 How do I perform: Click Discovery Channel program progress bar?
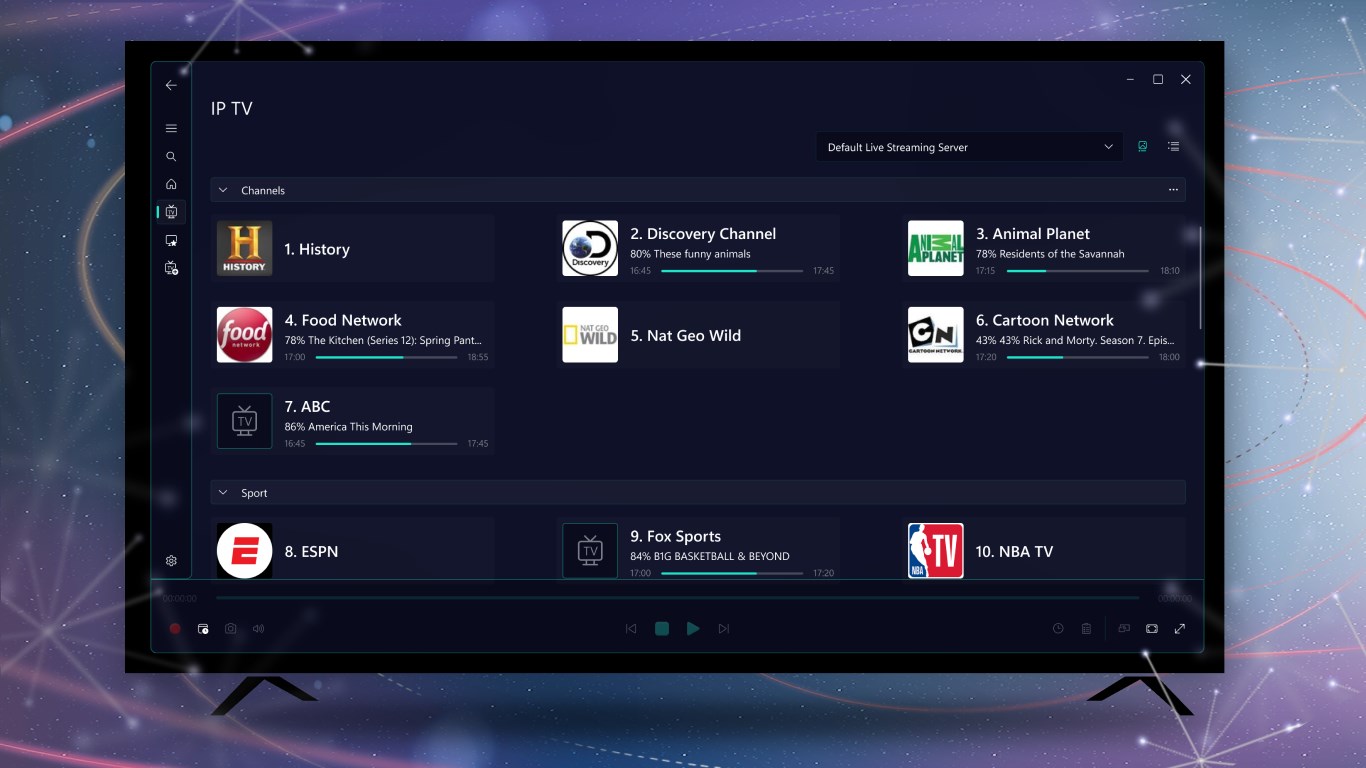coord(732,271)
